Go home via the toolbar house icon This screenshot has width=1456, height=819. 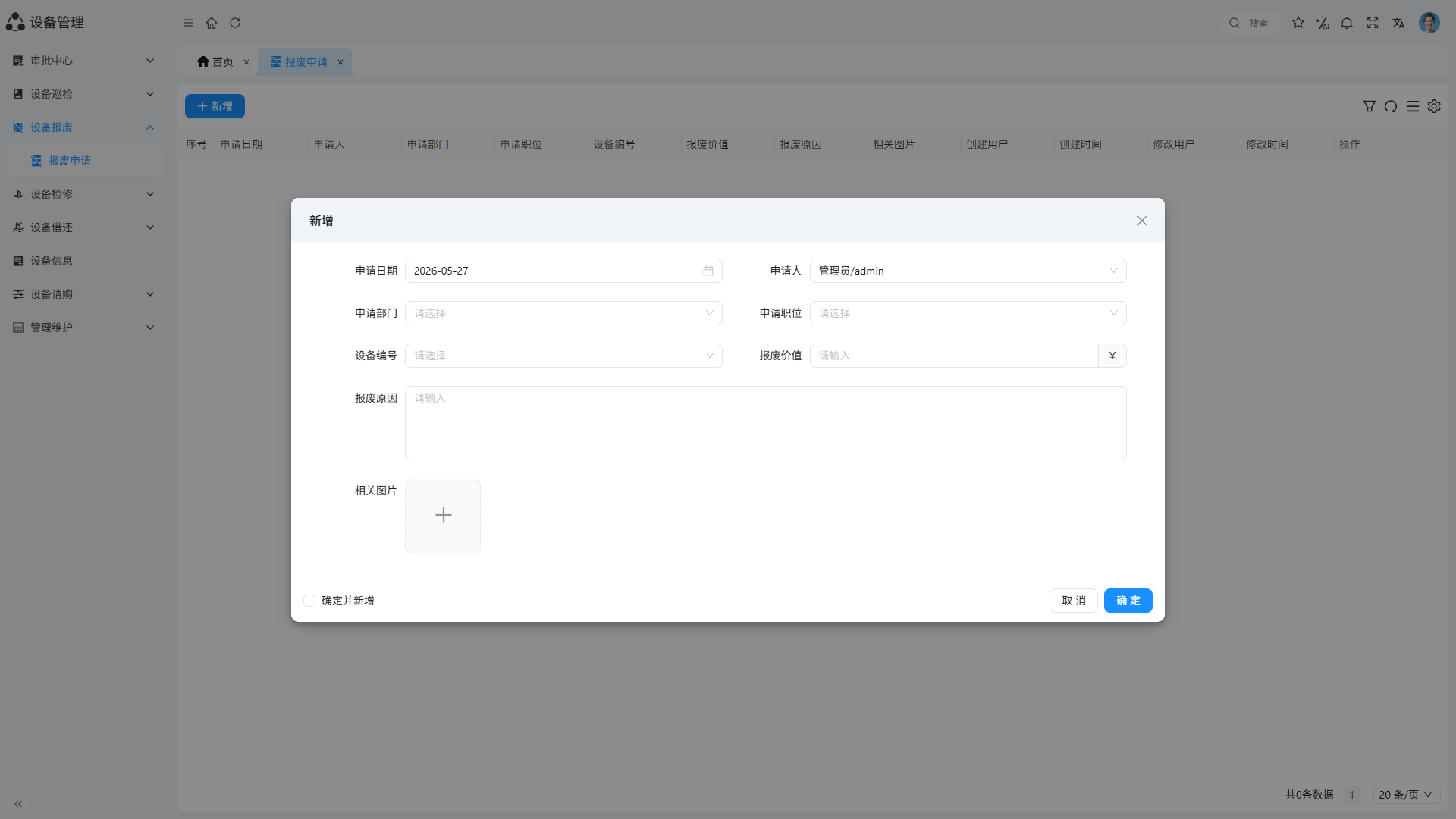coord(212,23)
